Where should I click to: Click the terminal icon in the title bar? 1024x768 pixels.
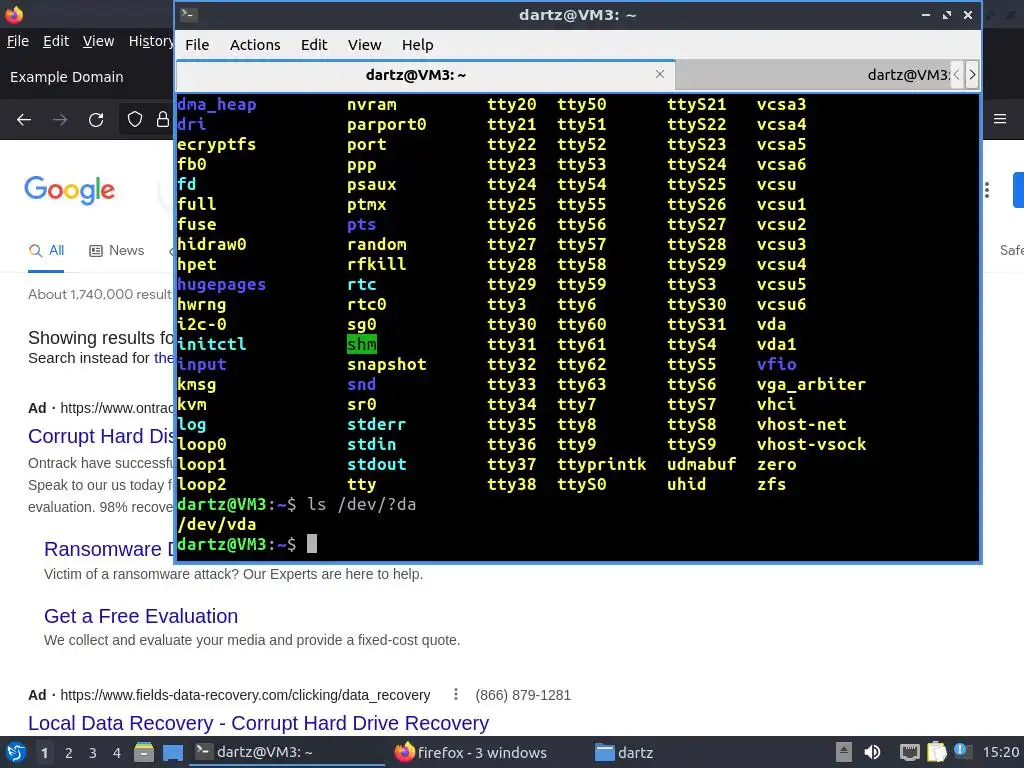(189, 14)
